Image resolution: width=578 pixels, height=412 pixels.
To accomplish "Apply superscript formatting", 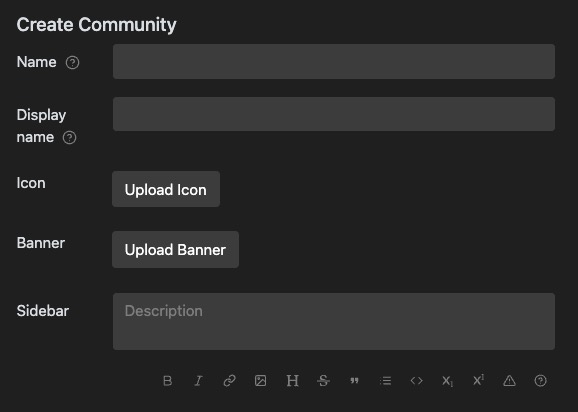I will click(478, 380).
